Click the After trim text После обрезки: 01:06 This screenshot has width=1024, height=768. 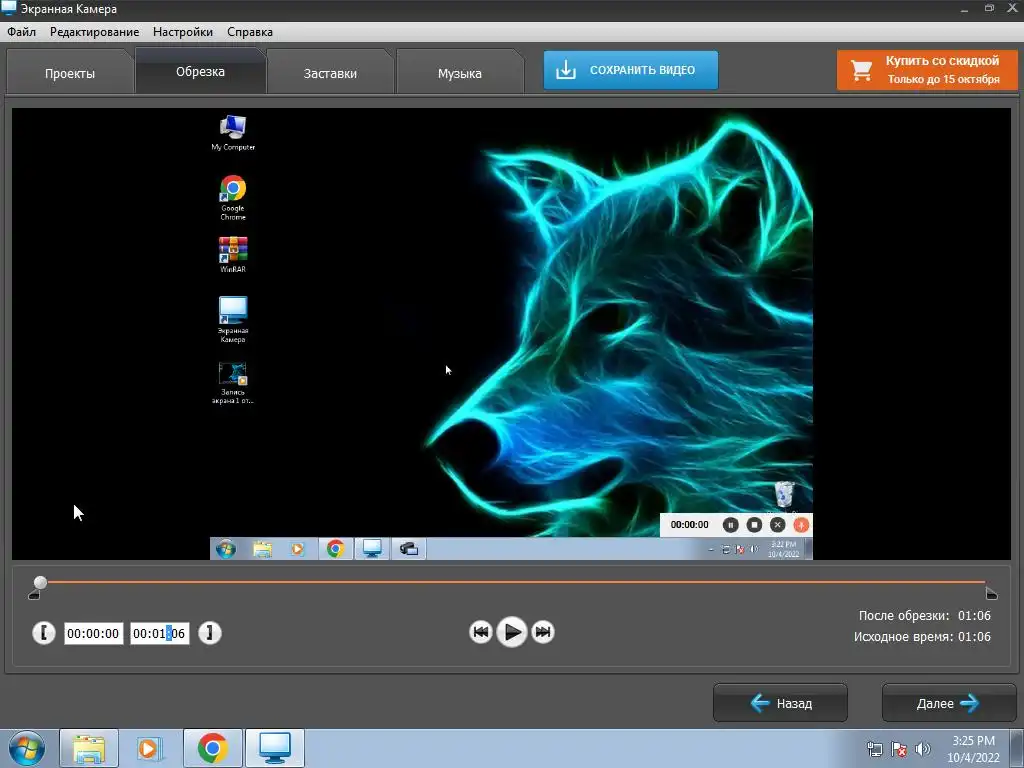point(924,615)
